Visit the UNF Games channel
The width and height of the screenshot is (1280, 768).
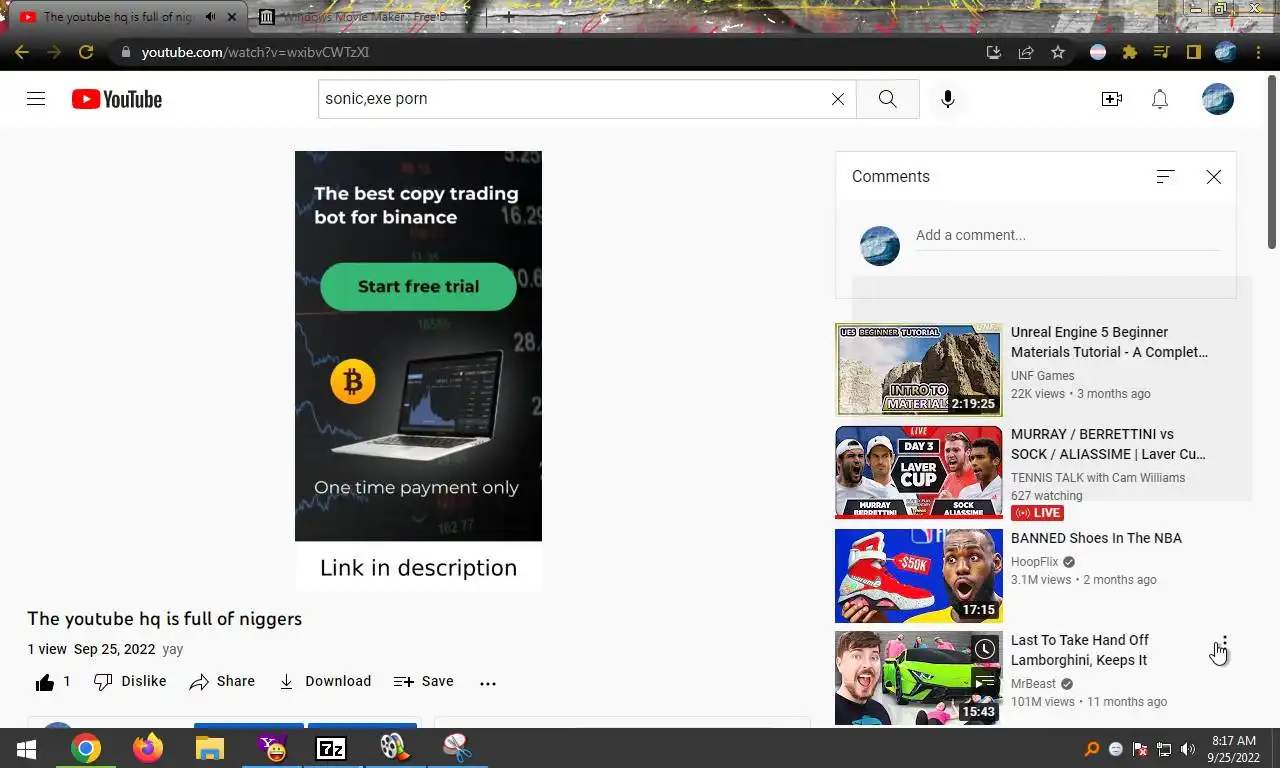click(1042, 376)
